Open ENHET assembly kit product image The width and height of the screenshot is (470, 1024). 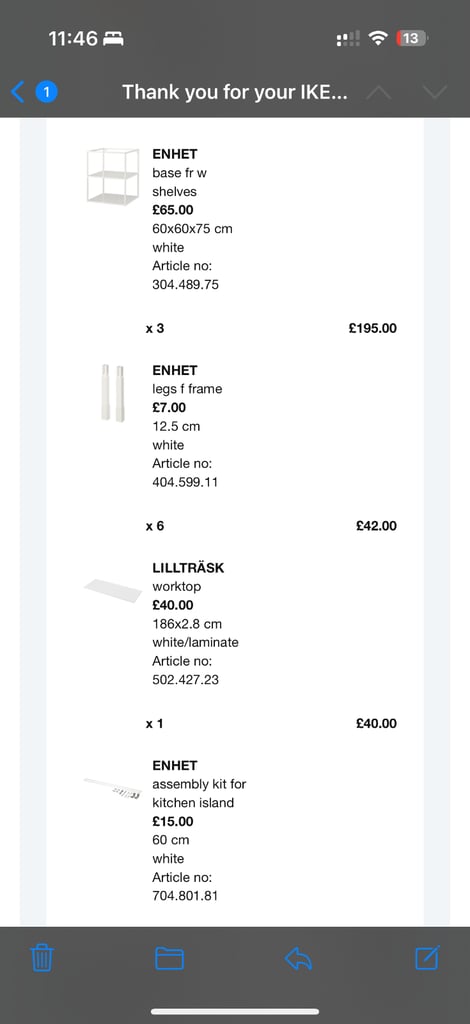(x=113, y=788)
